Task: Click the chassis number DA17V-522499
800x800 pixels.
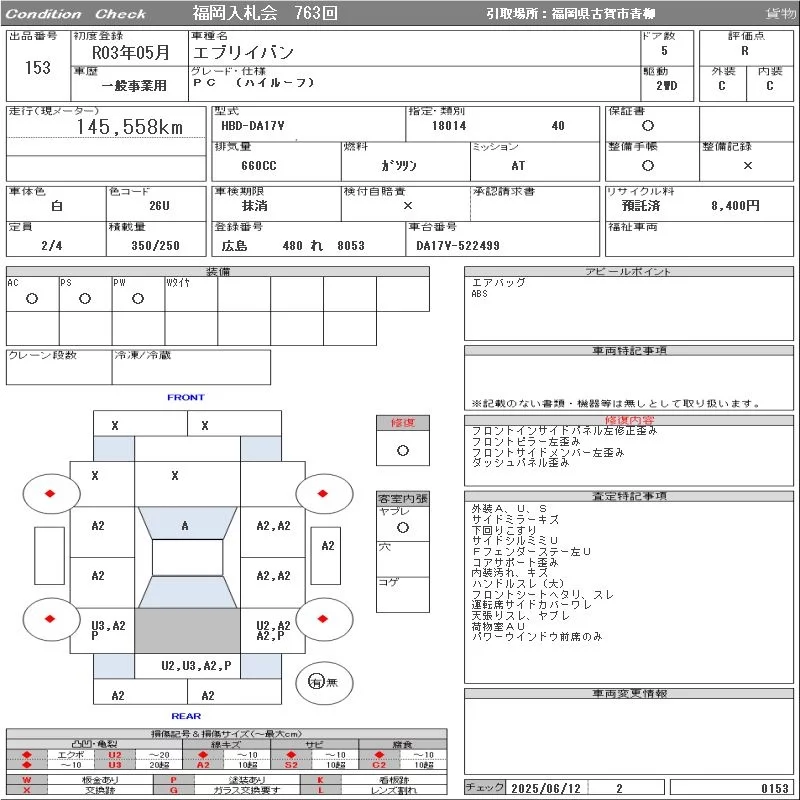Action: 458,245
